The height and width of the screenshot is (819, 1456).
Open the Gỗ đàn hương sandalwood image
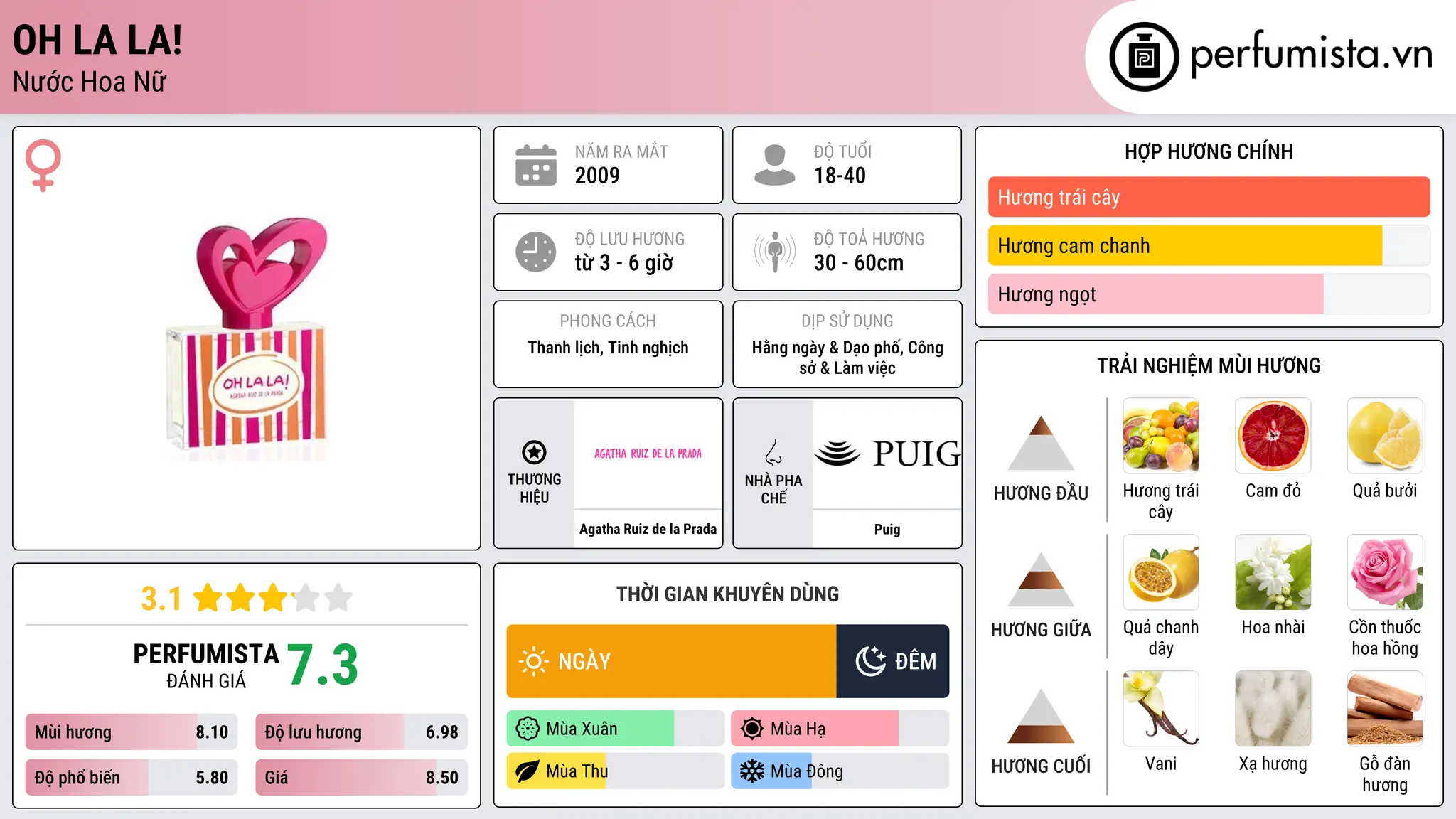coord(1385,709)
